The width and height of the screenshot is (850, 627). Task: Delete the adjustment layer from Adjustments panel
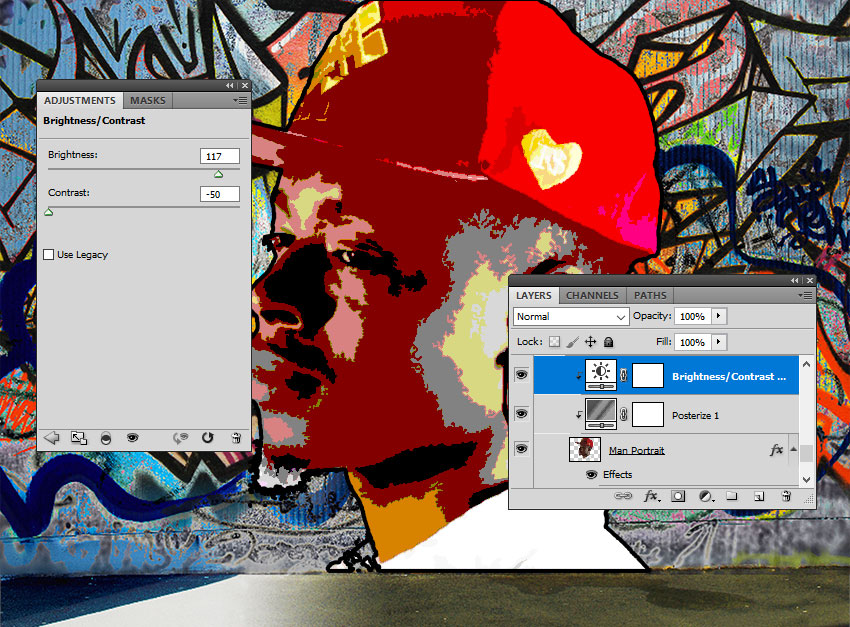coord(236,437)
